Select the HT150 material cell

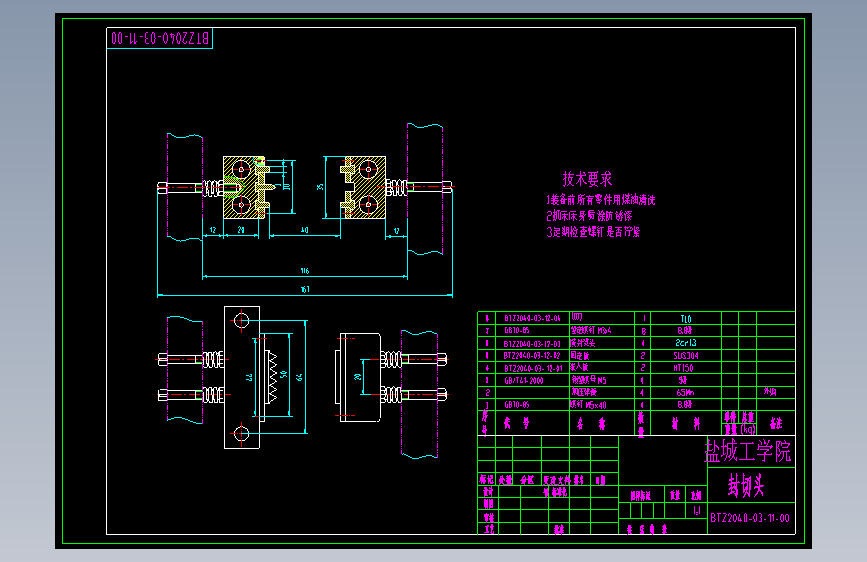(x=683, y=368)
